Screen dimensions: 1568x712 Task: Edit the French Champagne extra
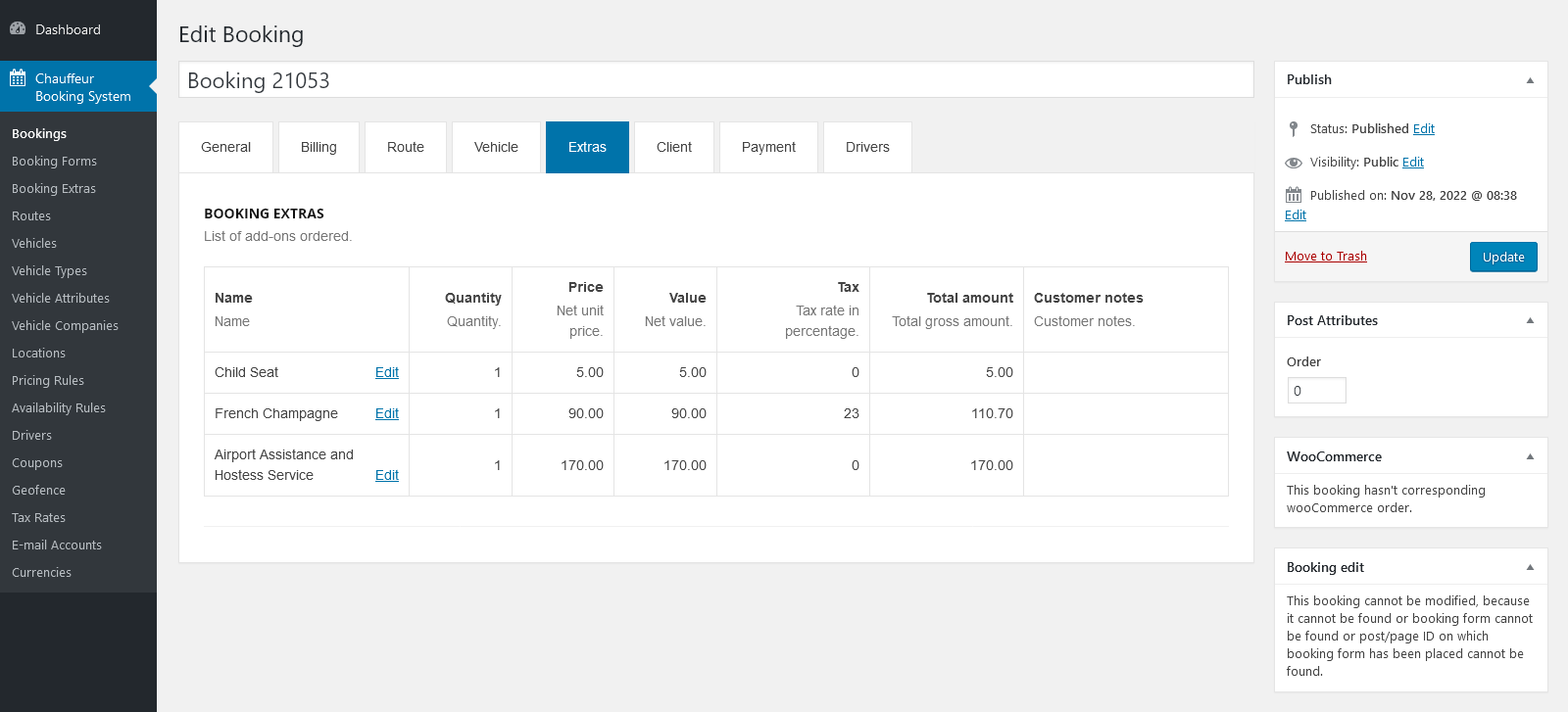[386, 413]
